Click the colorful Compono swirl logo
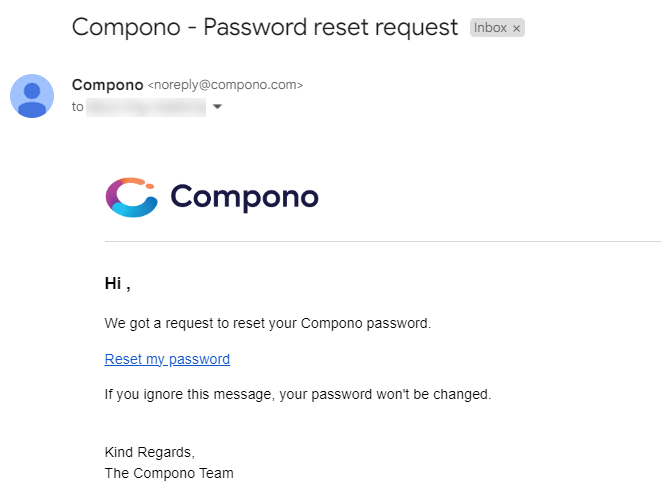 132,197
